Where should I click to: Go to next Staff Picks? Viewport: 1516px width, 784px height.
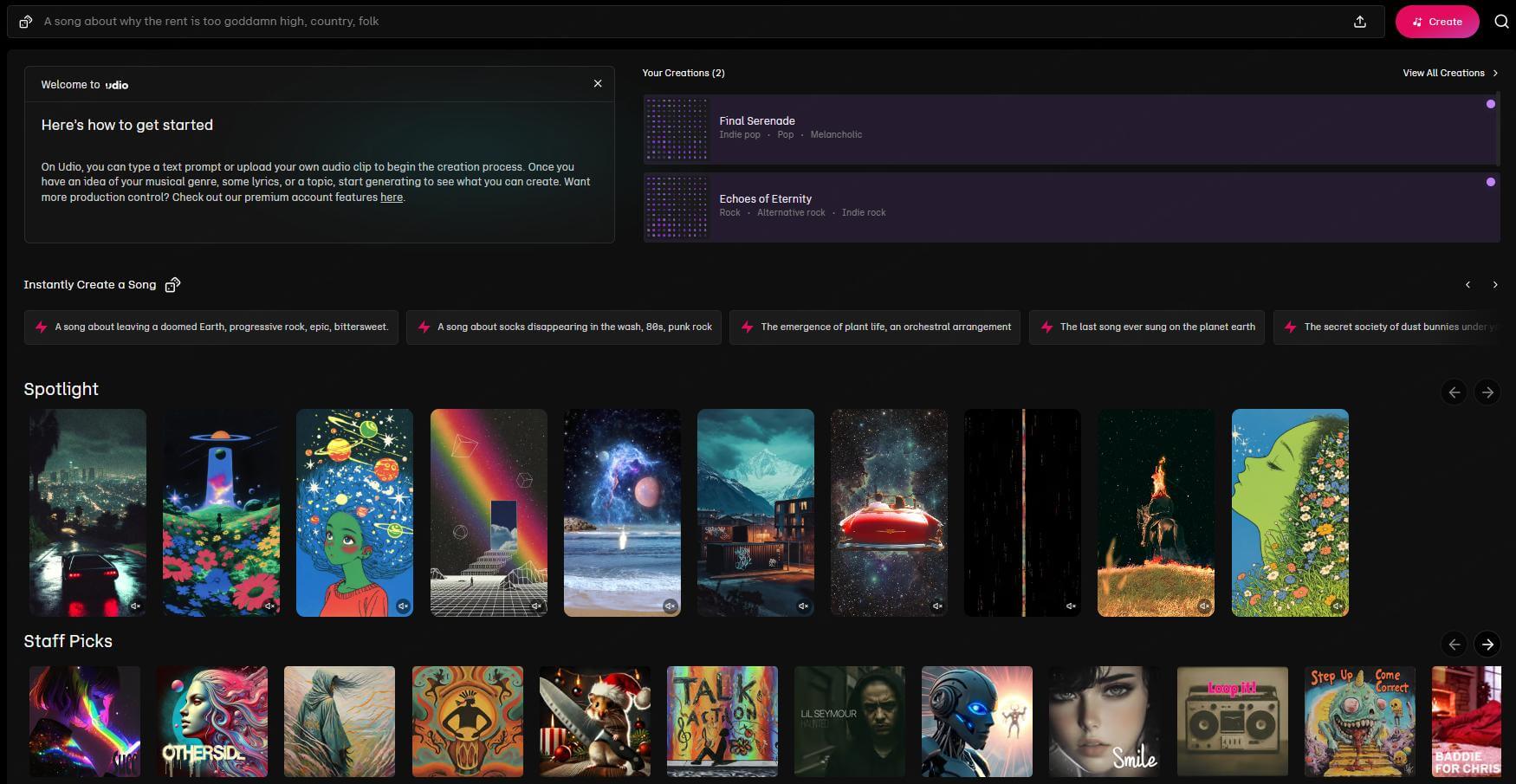(x=1487, y=645)
